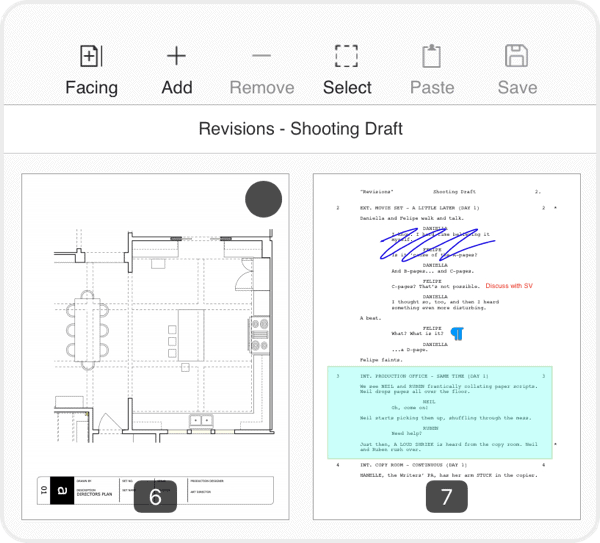Click the "EXT. MOVIE SET" scene heading
The width and height of the screenshot is (600, 543).
[x=419, y=208]
